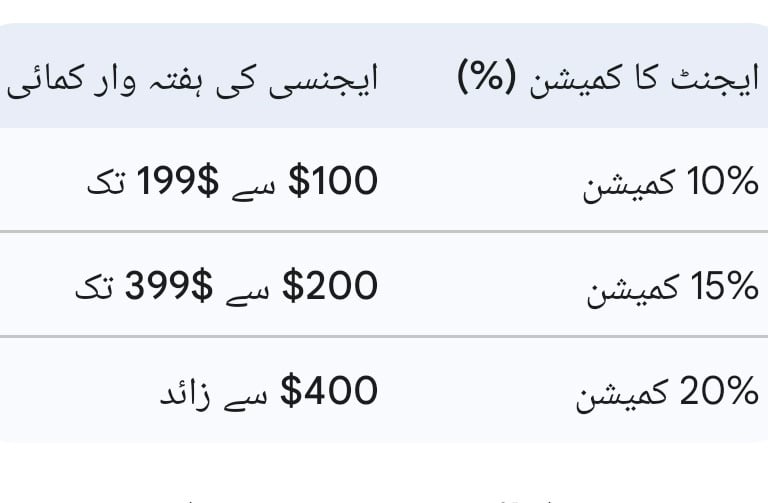Click the '20%' number
The height and width of the screenshot is (503, 768).
click(720, 393)
